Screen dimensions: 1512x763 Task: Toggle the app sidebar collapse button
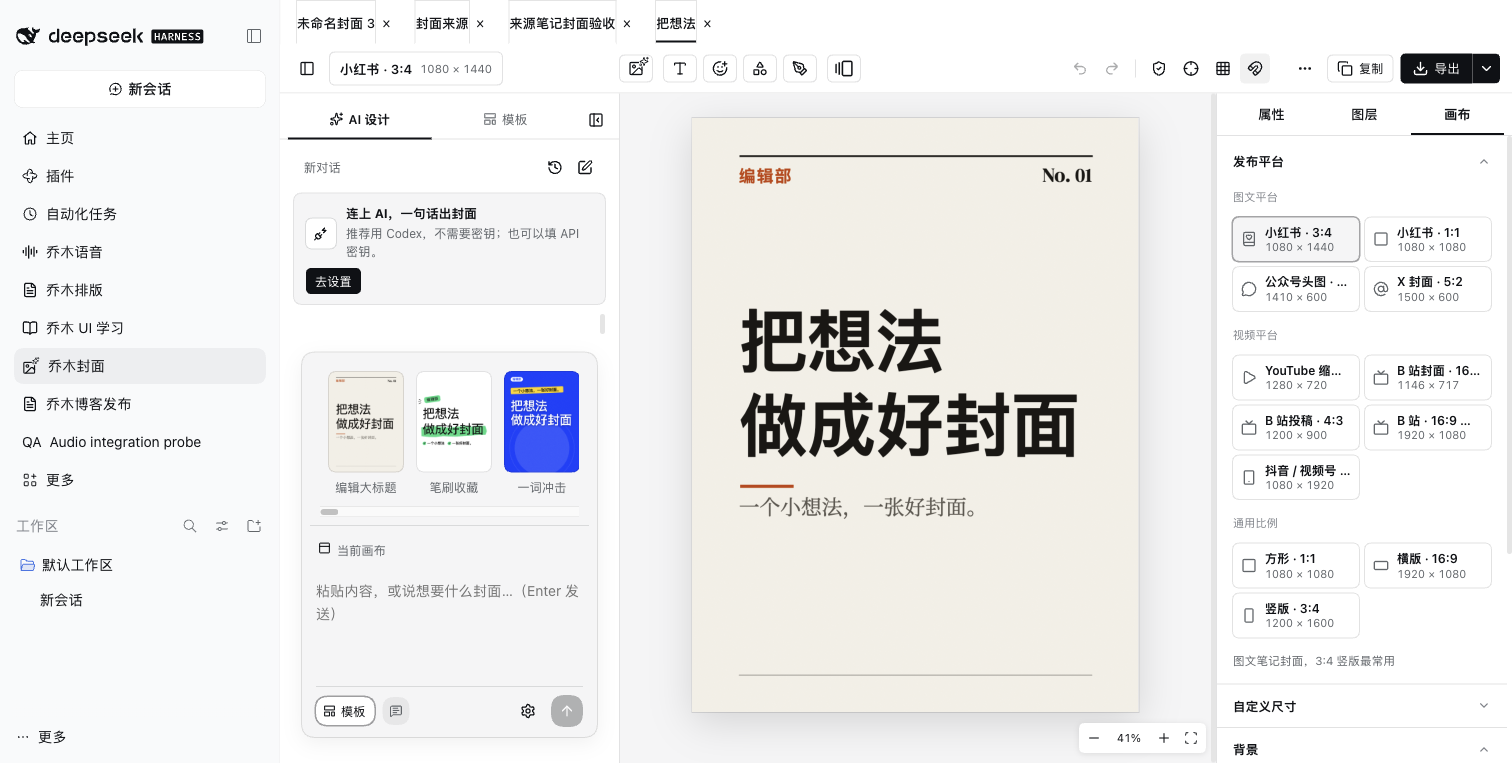pyautogui.click(x=254, y=36)
